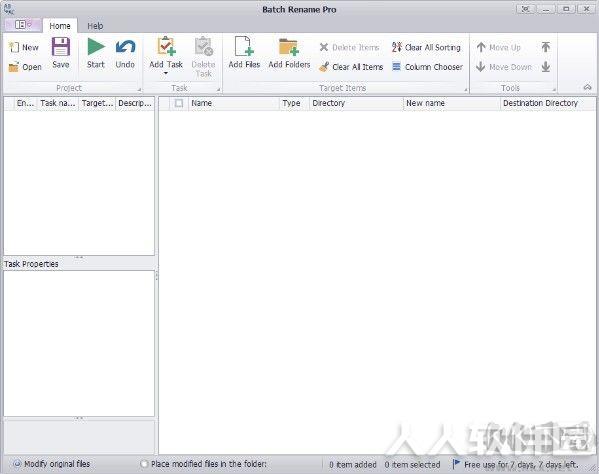Click the app icon in title bar
The width and height of the screenshot is (599, 474).
(x=9, y=8)
